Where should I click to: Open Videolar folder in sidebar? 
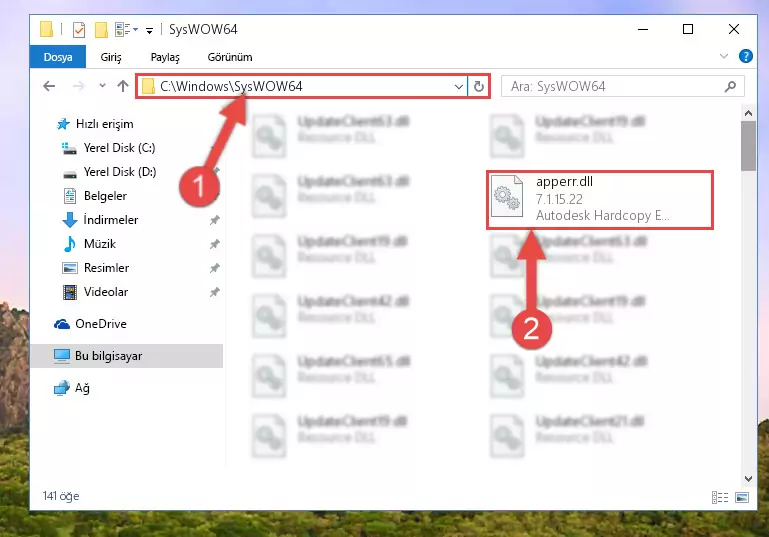pyautogui.click(x=105, y=292)
